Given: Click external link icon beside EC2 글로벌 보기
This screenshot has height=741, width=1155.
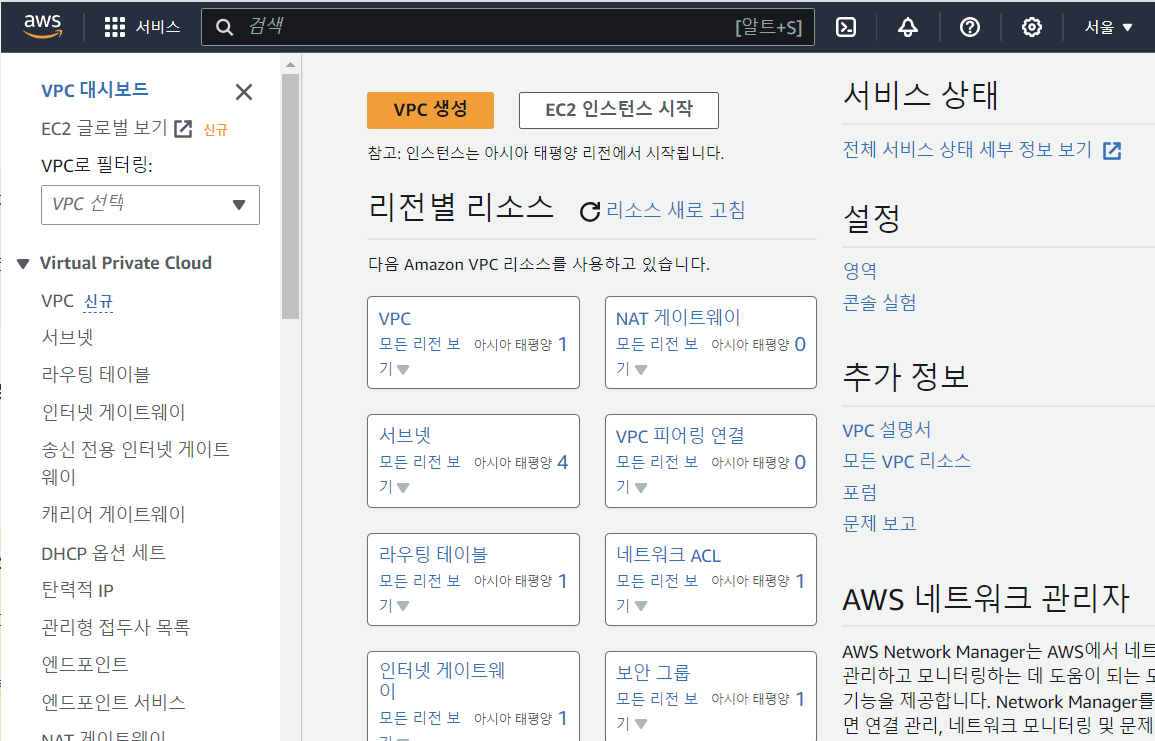Looking at the screenshot, I should tap(183, 129).
